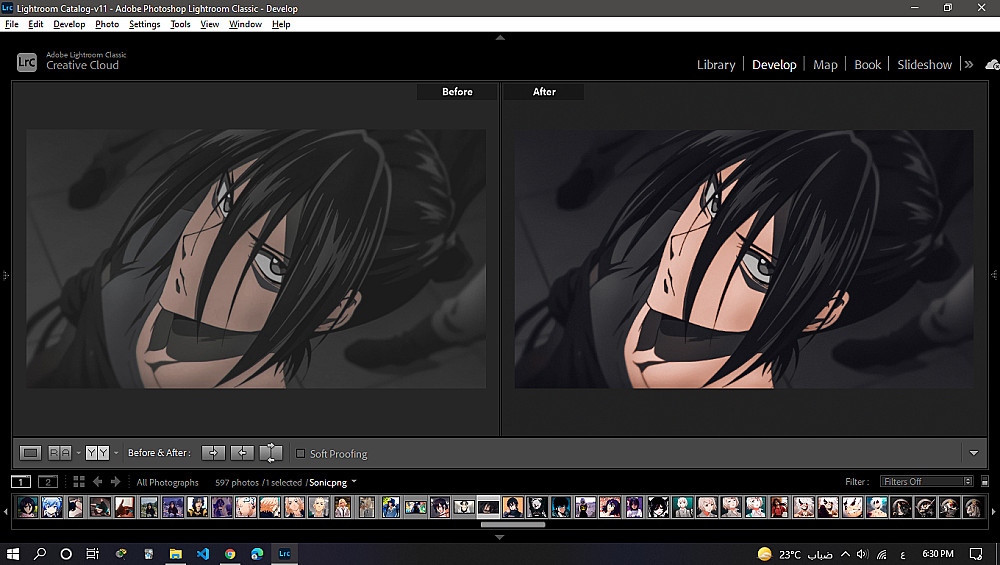Screen dimensions: 1000x565
Task: Open Tools menu
Action: [180, 24]
